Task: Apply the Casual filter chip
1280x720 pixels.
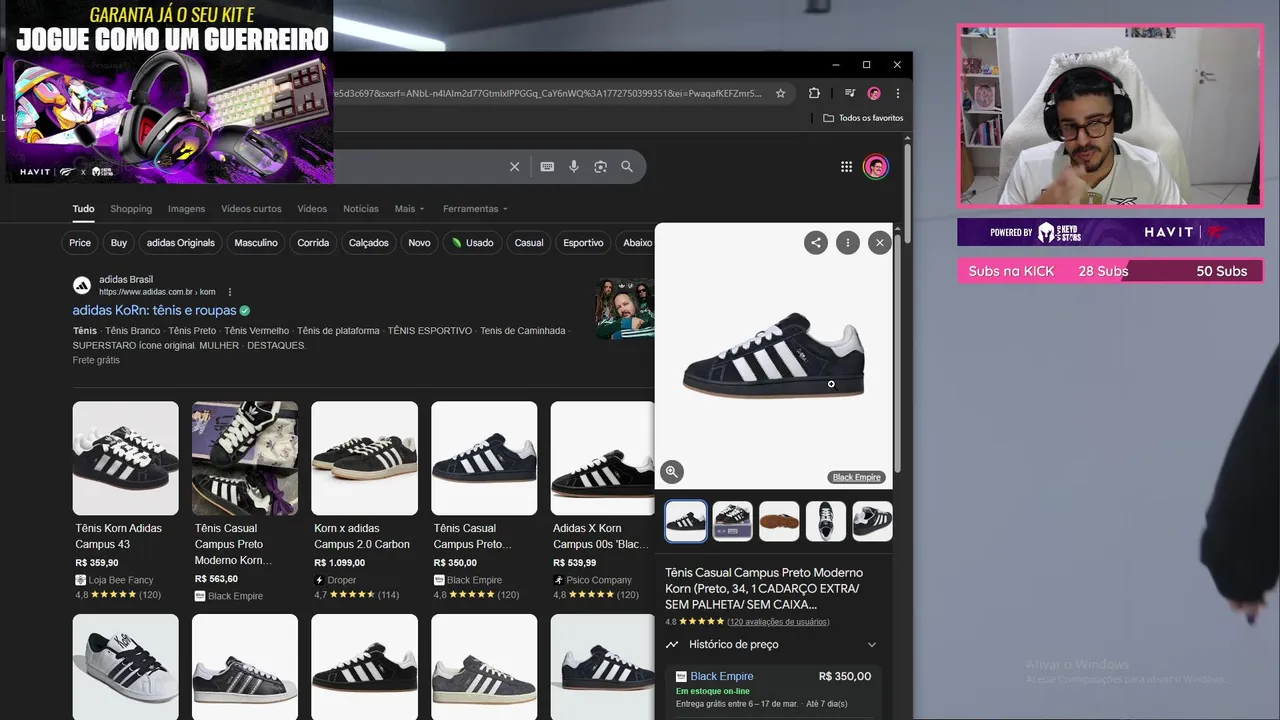Action: [x=529, y=243]
